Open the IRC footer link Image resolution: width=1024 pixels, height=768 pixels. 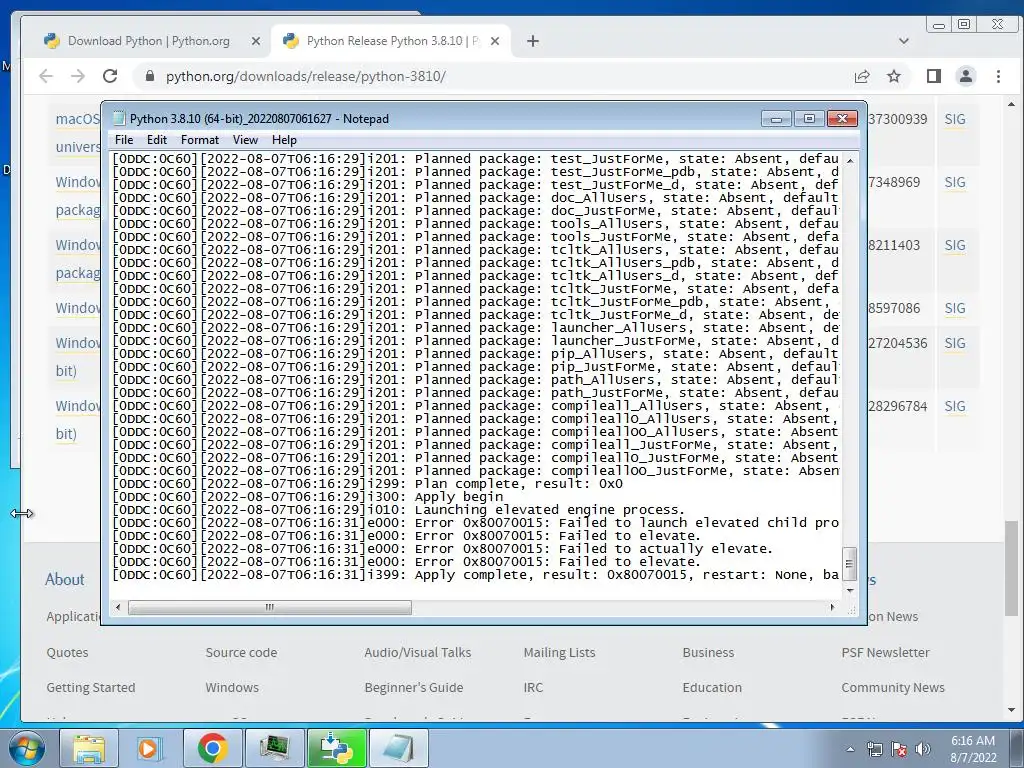click(533, 688)
